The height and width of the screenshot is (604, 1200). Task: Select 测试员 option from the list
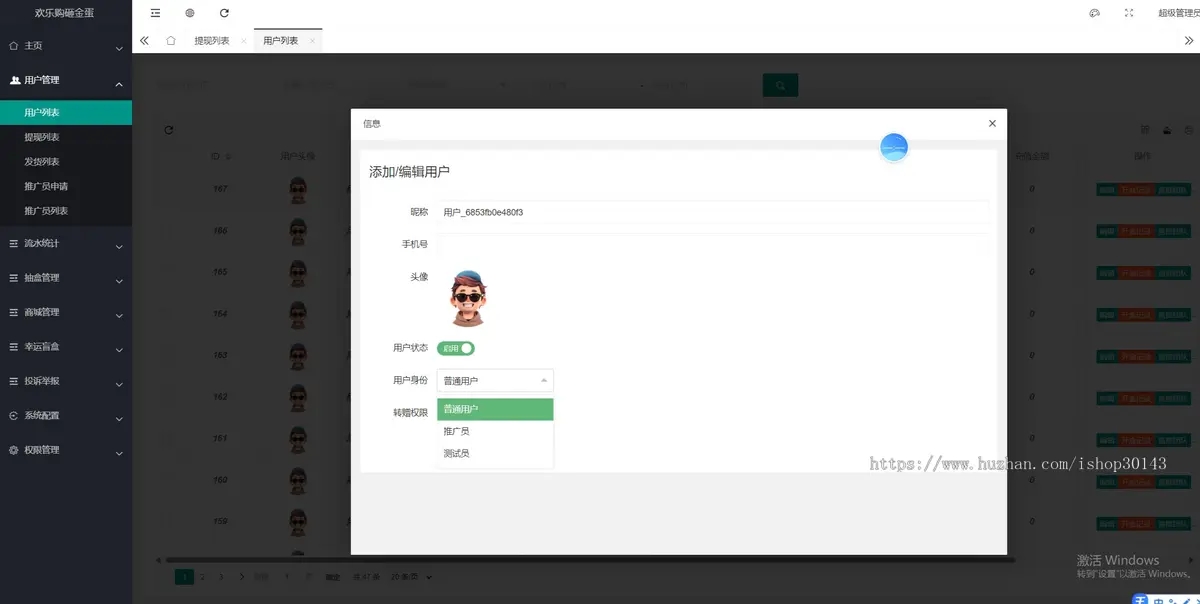(495, 453)
